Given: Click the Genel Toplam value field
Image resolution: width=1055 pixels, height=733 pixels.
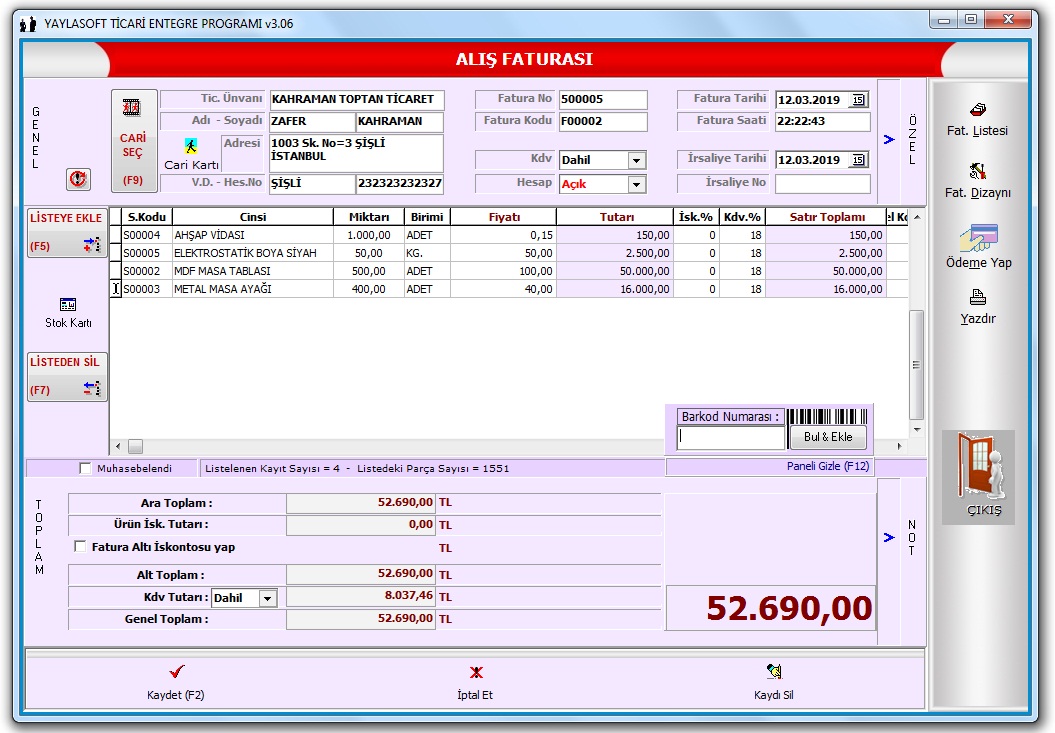Looking at the screenshot, I should [x=361, y=619].
